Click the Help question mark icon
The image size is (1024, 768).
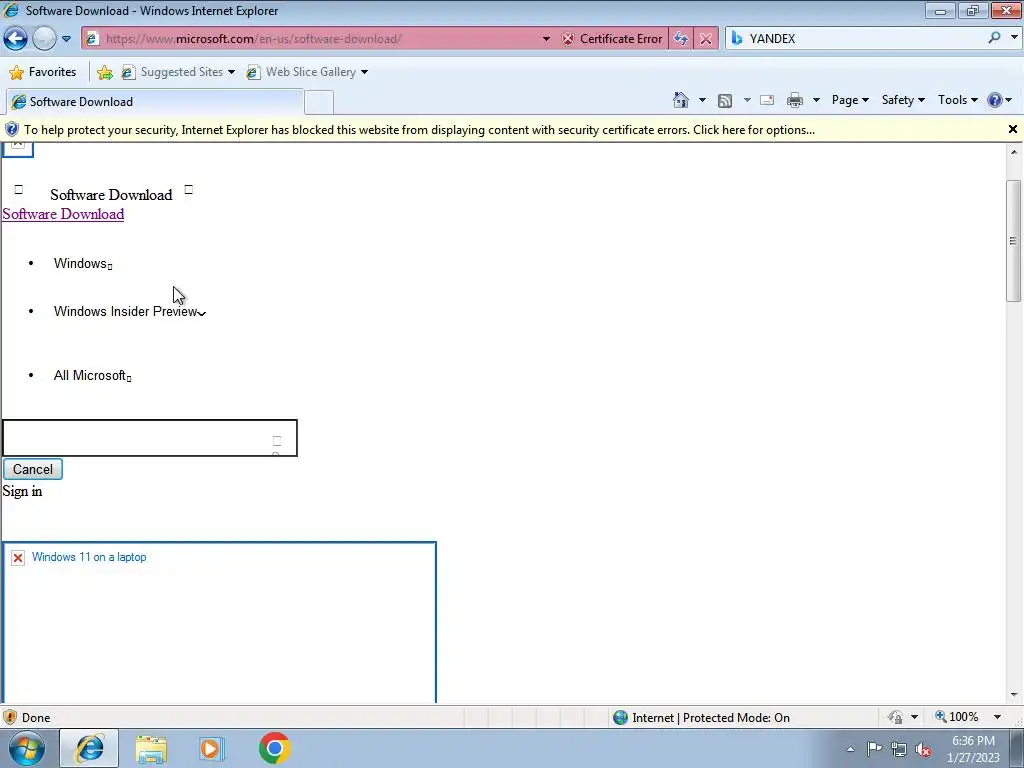(x=995, y=100)
